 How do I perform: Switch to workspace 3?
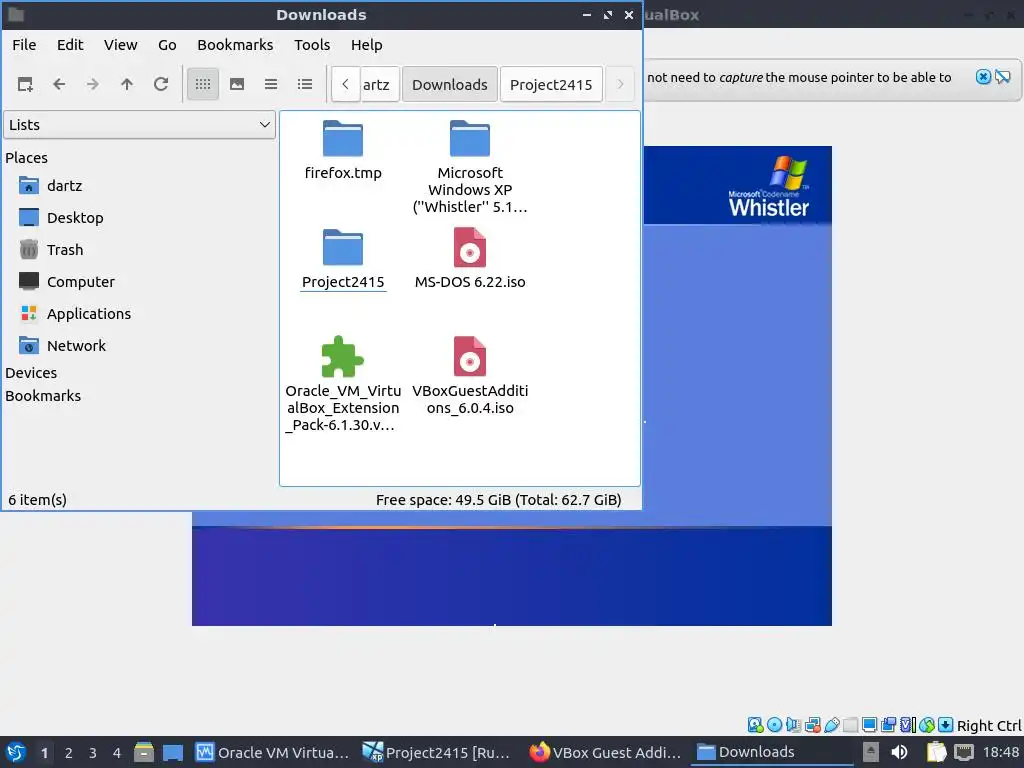point(93,753)
